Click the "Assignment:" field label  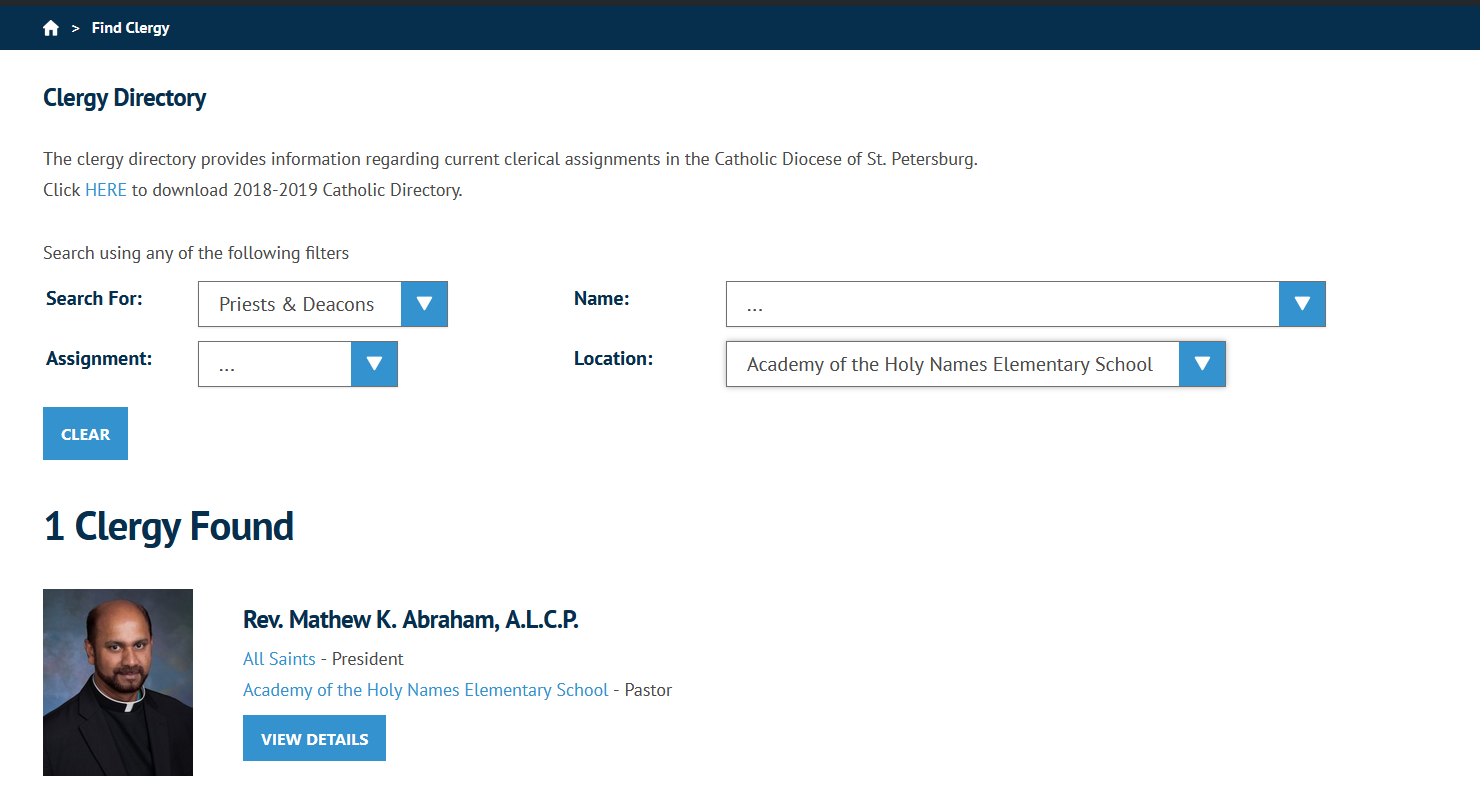[99, 358]
